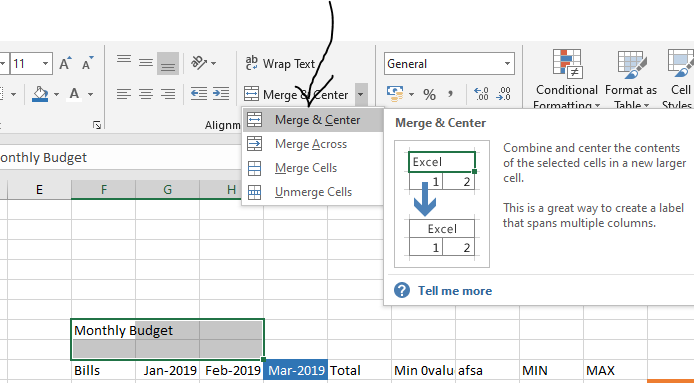Image resolution: width=694 pixels, height=383 pixels.
Task: Click Increase Indent icon
Action: tap(221, 93)
